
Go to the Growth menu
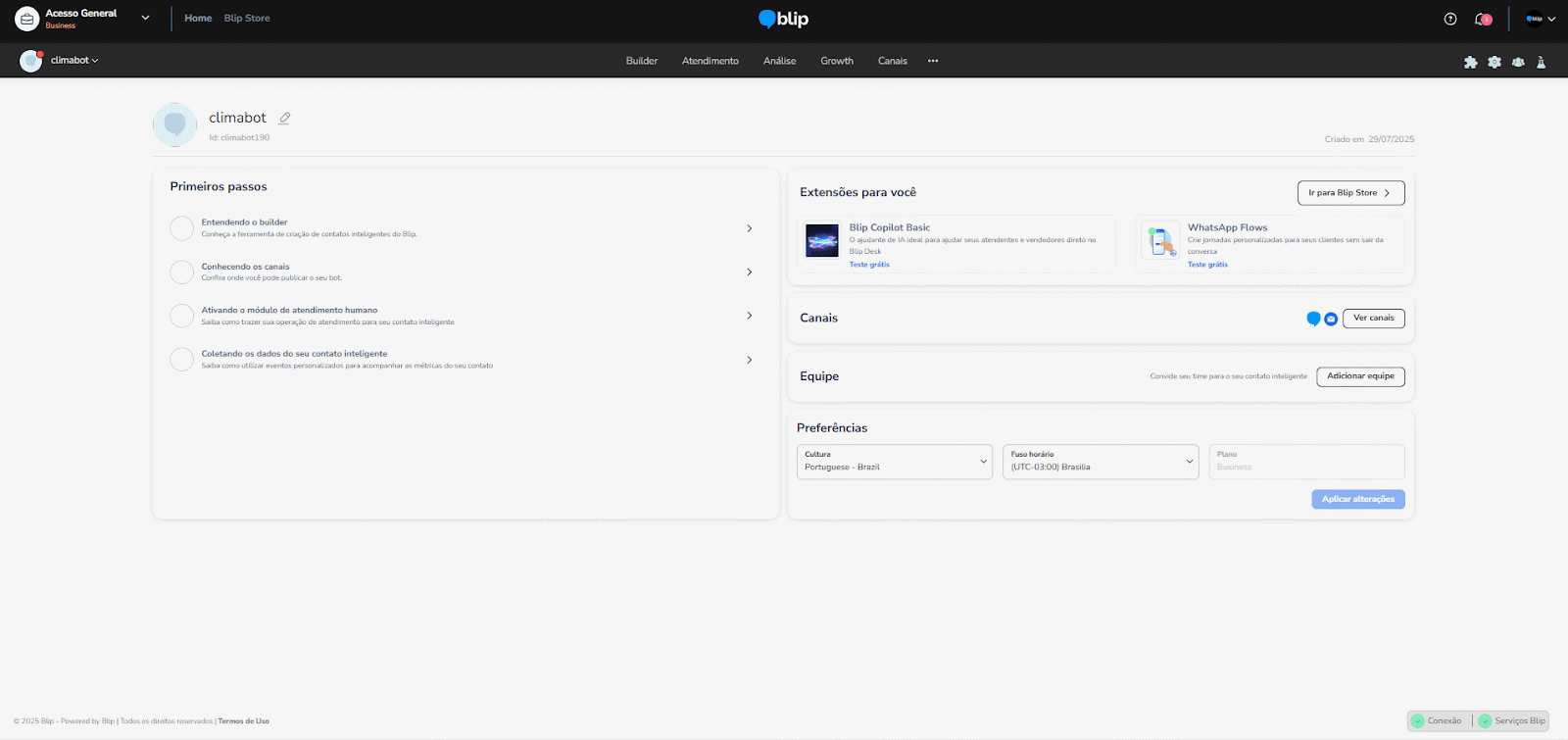pos(837,61)
